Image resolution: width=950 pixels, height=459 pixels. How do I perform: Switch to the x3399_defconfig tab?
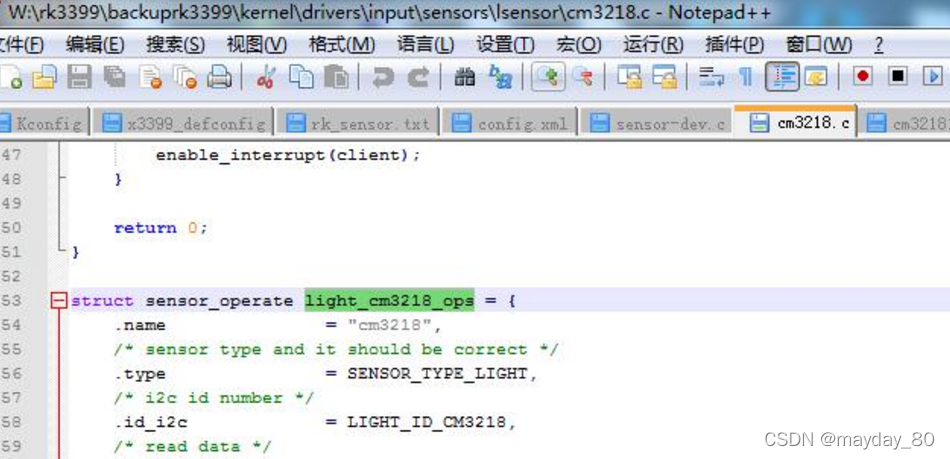(x=183, y=124)
